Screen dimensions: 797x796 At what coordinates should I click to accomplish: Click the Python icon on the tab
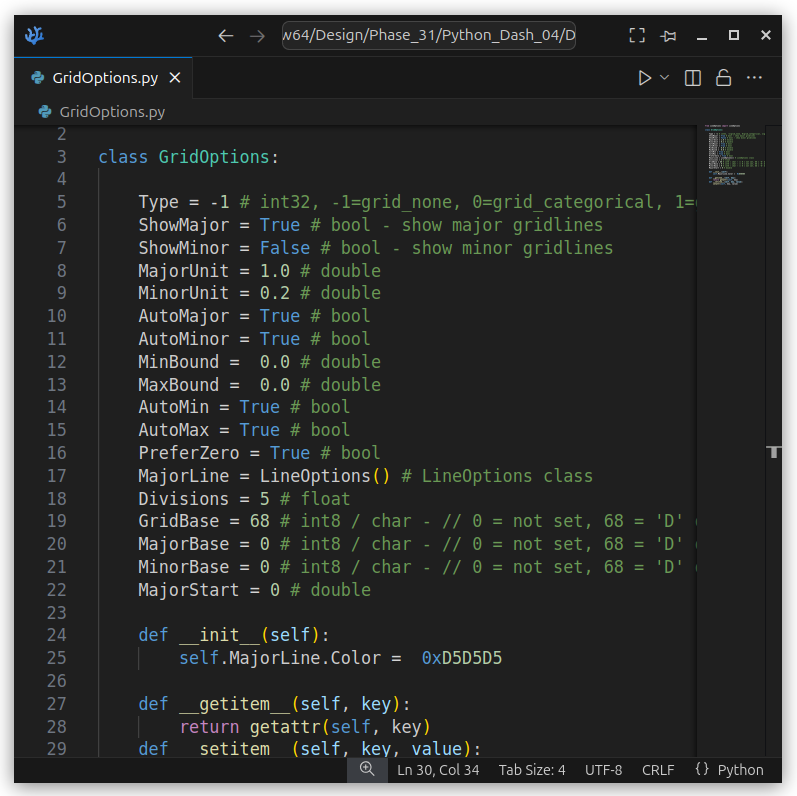coord(38,78)
